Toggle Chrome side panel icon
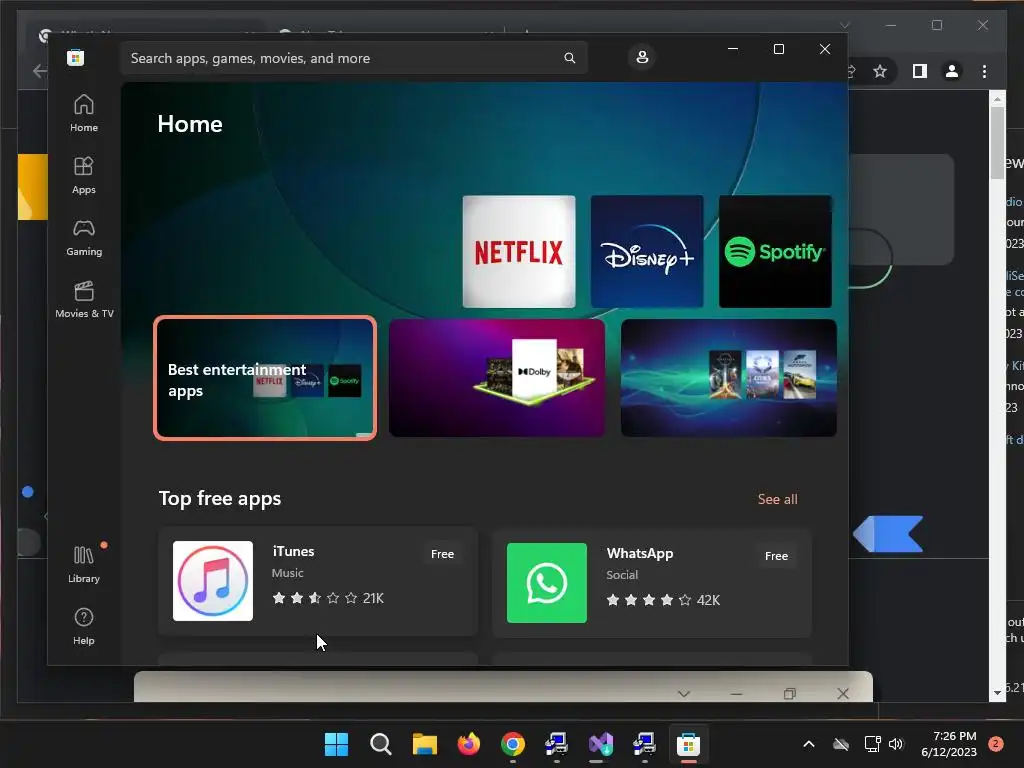 (920, 71)
